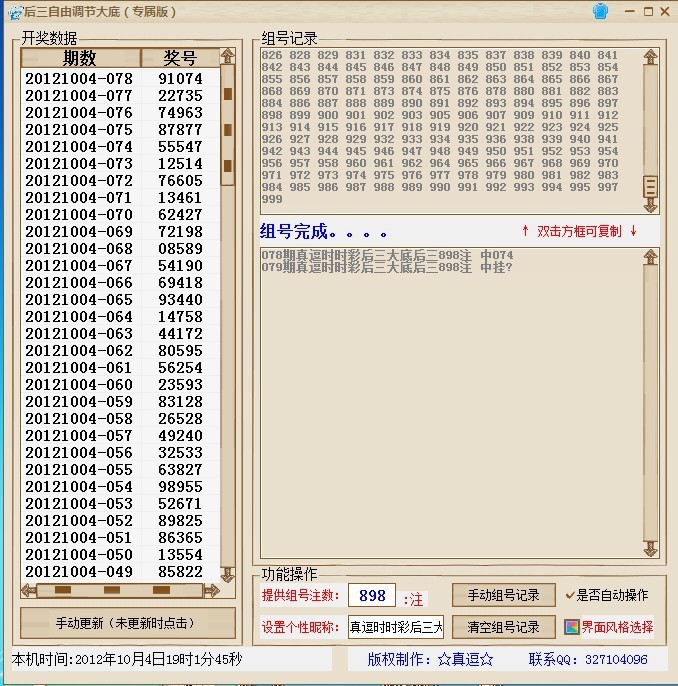Select row 20121004-062
678x686 pixels.
[120, 350]
